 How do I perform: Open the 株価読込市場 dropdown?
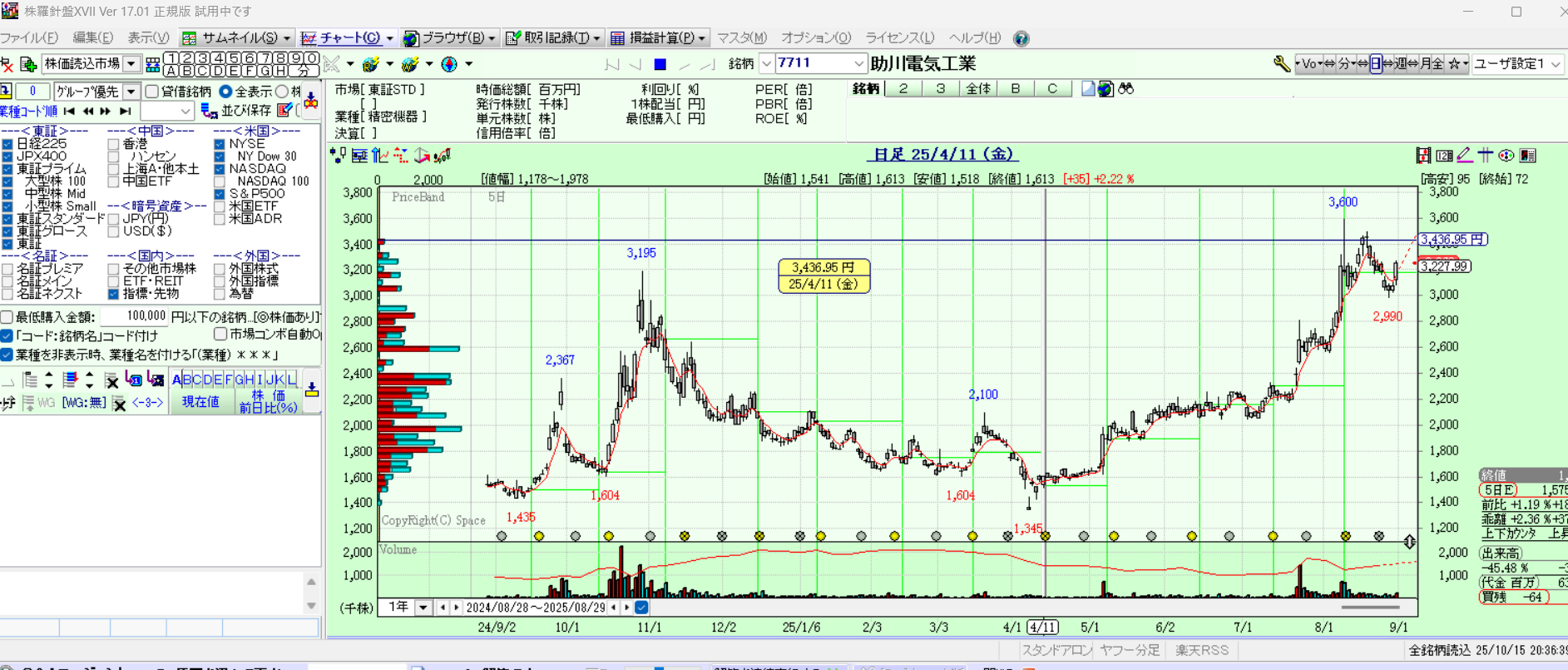click(131, 64)
